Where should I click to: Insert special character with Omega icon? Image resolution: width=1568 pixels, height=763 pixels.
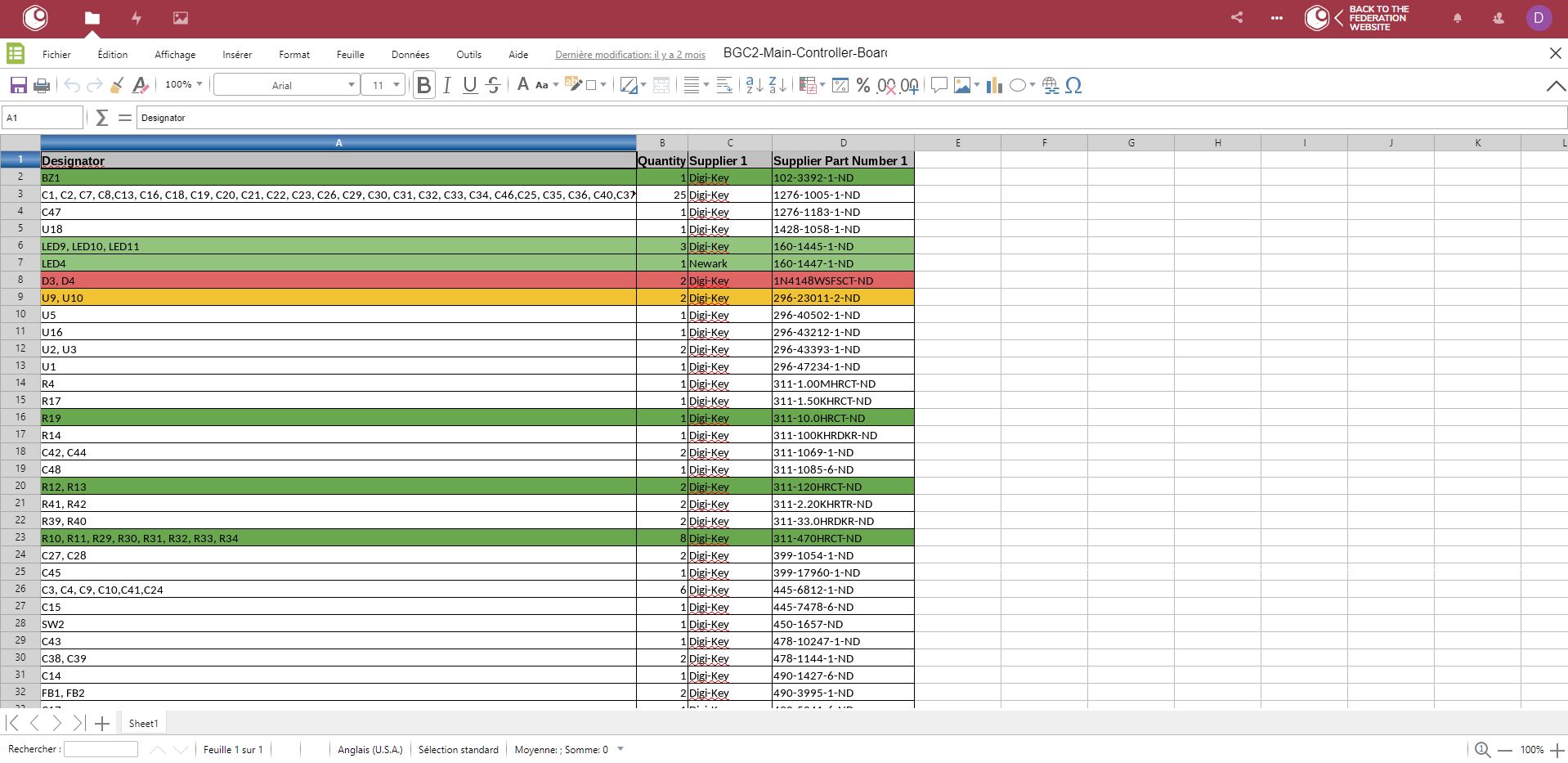(1073, 85)
